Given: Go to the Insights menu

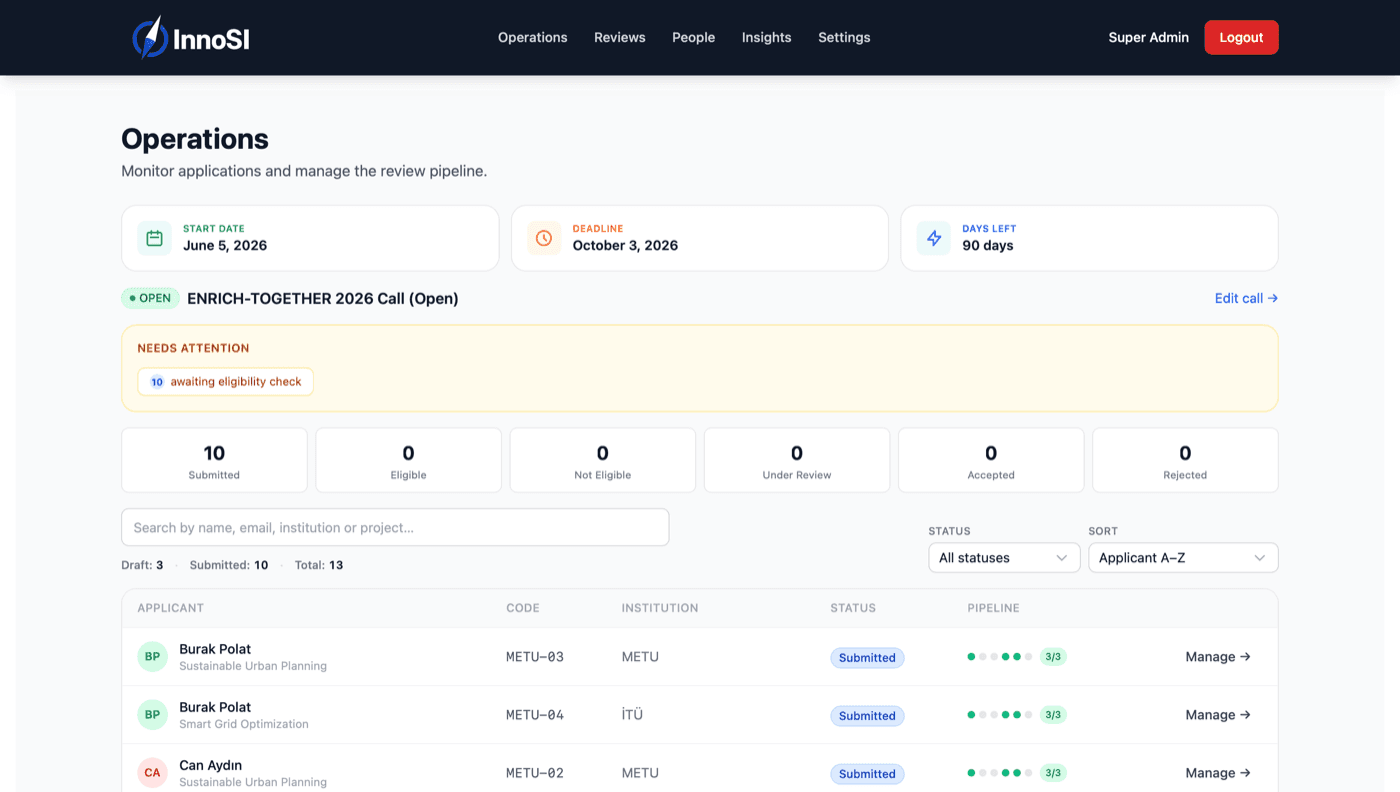Looking at the screenshot, I should [x=767, y=37].
